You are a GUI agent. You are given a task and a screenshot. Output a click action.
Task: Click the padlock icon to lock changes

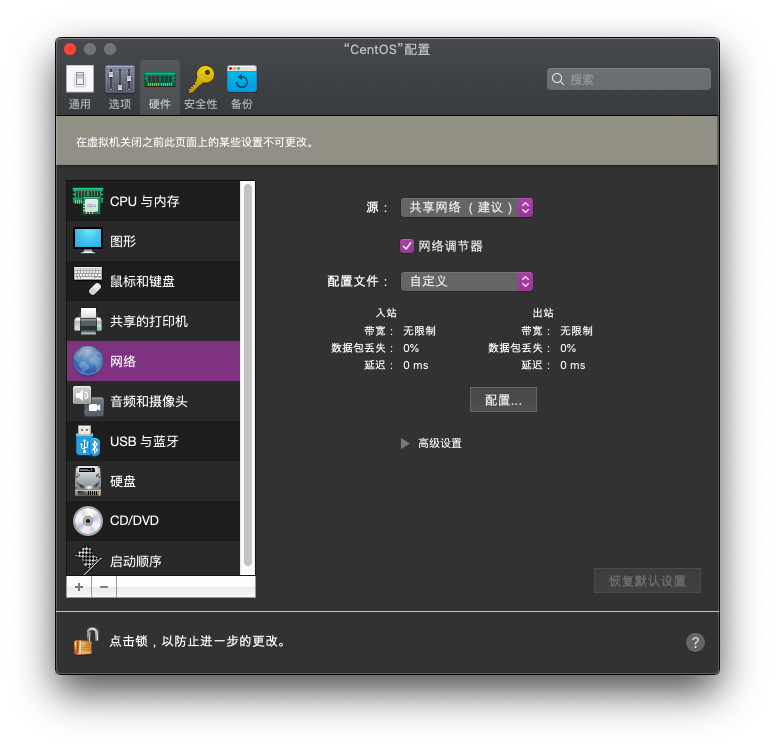pos(86,641)
